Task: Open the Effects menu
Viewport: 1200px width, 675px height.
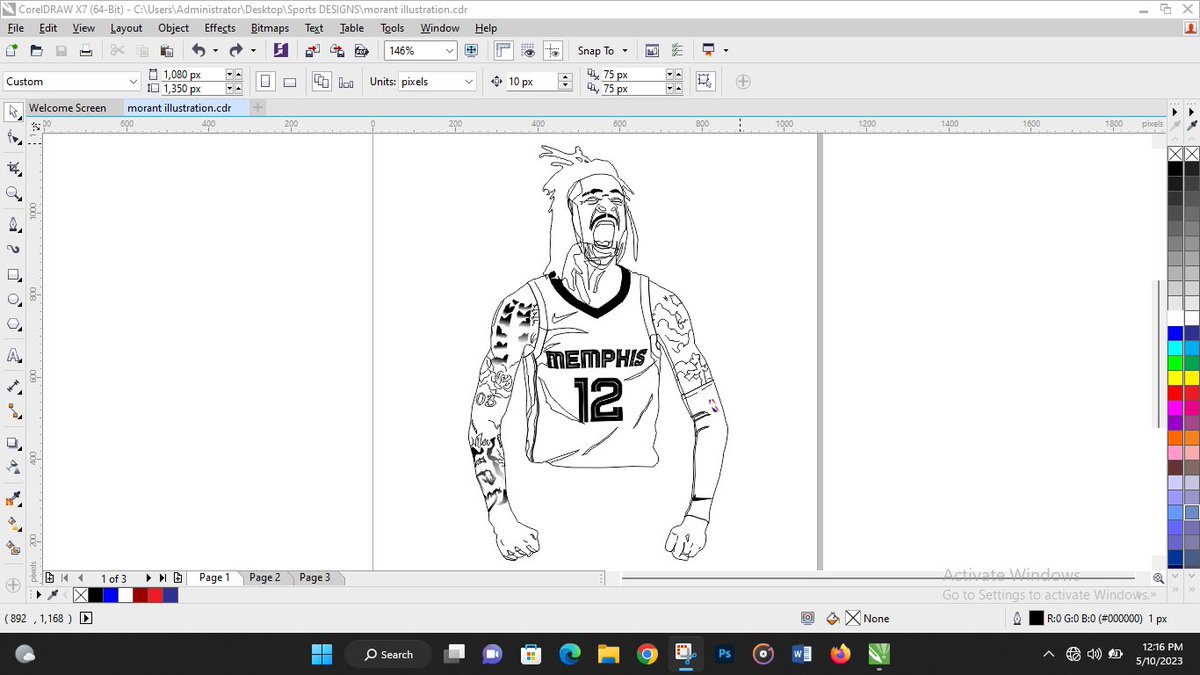Action: coord(220,28)
